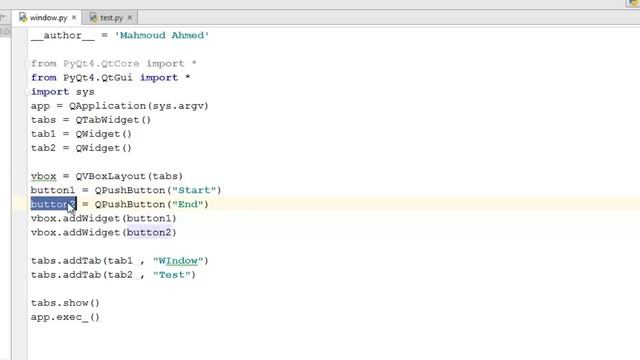Viewport: 640px width, 360px height.
Task: Click QTabWidget() in the tabs assignment
Action: (x=113, y=120)
